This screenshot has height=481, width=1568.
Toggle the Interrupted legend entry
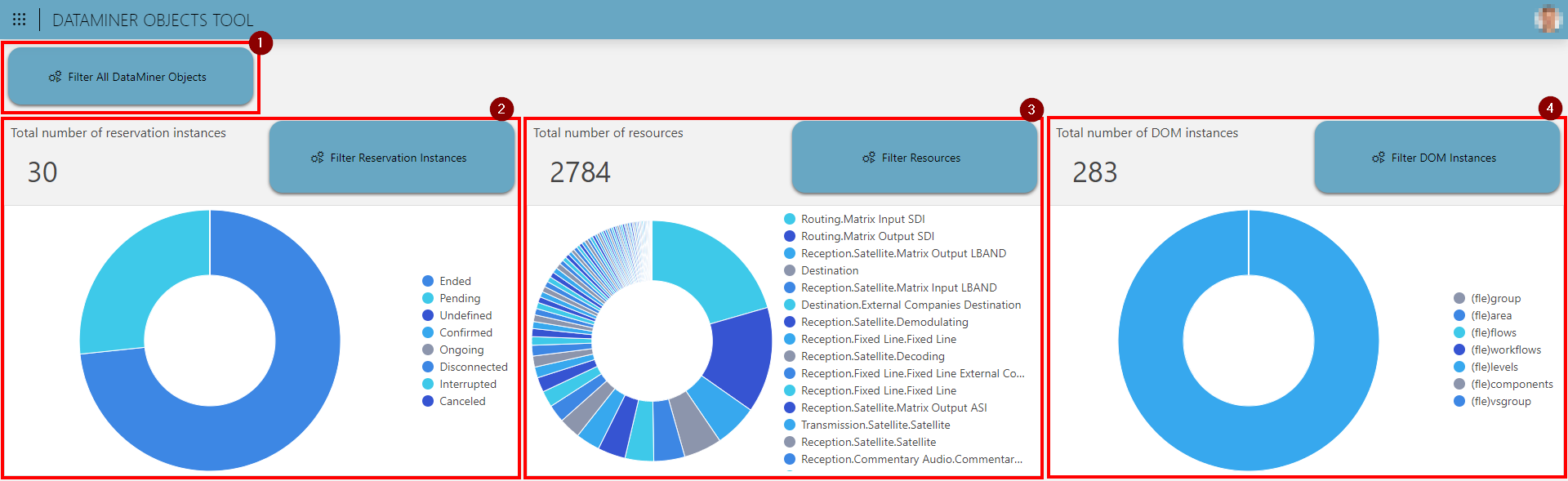[459, 384]
